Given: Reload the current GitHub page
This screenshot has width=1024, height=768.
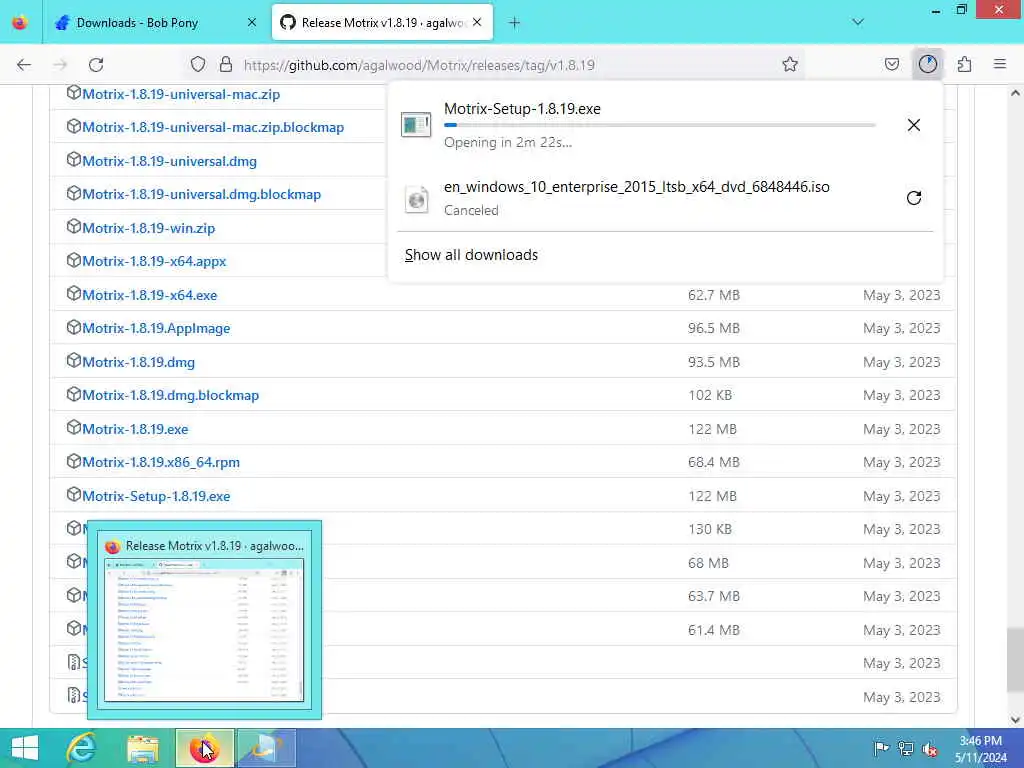Looking at the screenshot, I should (96, 65).
